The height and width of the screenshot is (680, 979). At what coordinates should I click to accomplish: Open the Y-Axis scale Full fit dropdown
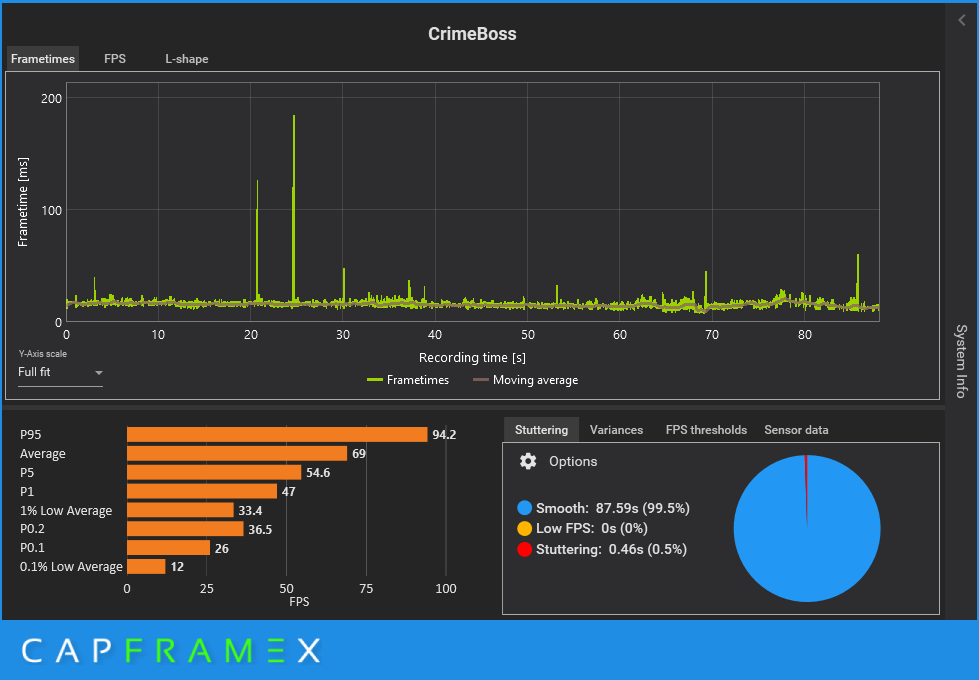(60, 372)
